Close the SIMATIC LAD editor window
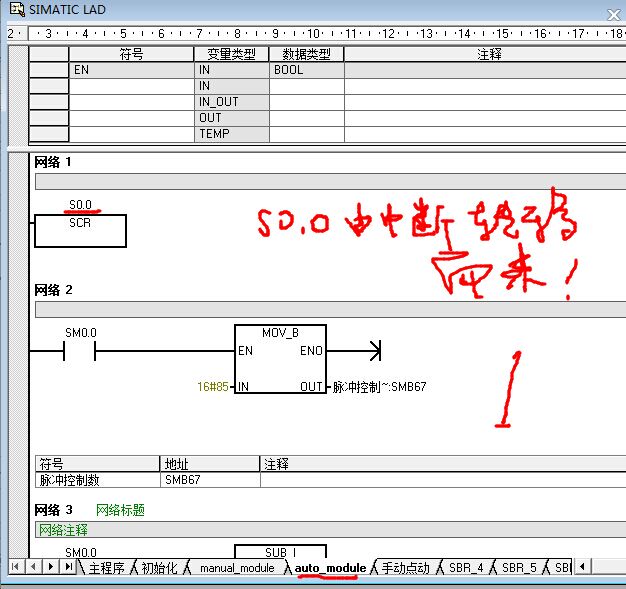This screenshot has width=626, height=589. coord(613,15)
